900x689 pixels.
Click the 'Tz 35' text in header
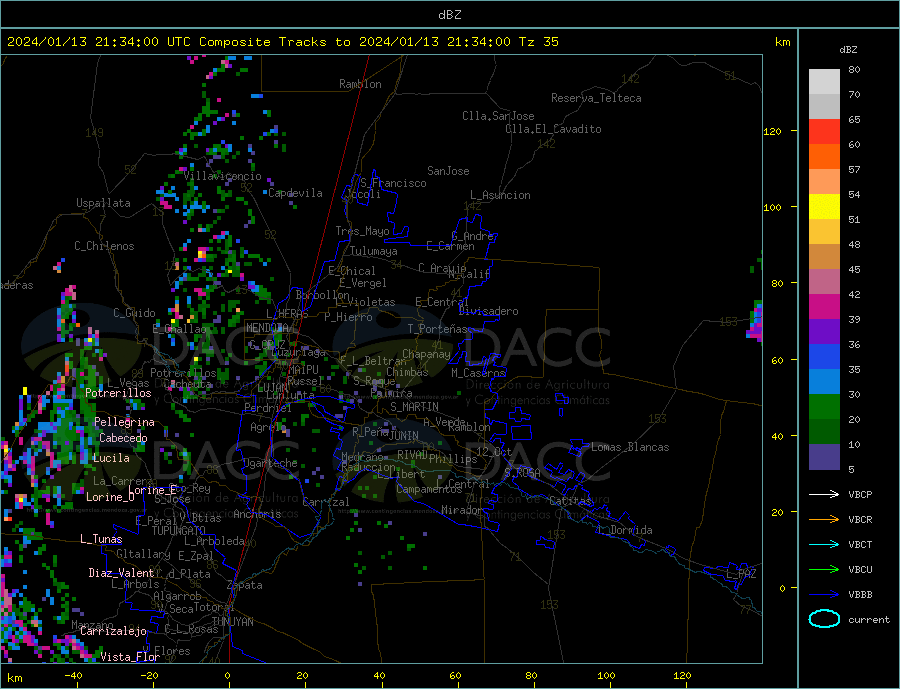(x=538, y=42)
